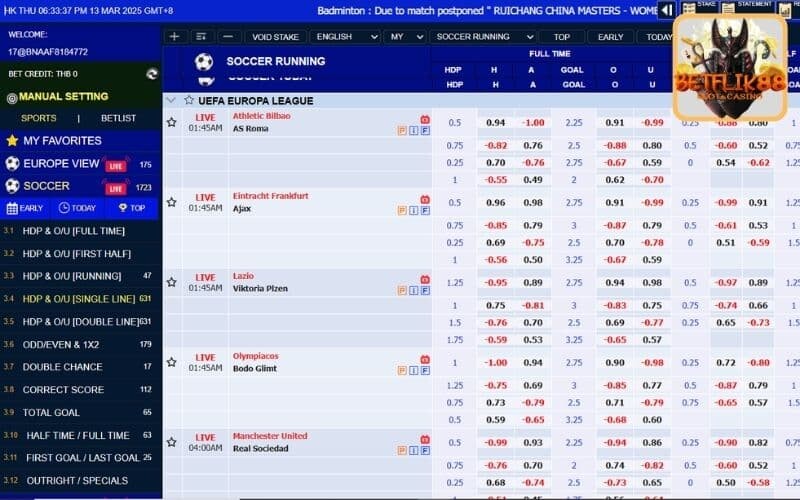Open HDP & O/U [Single Line] menu
The width and height of the screenshot is (800, 500).
[81, 299]
